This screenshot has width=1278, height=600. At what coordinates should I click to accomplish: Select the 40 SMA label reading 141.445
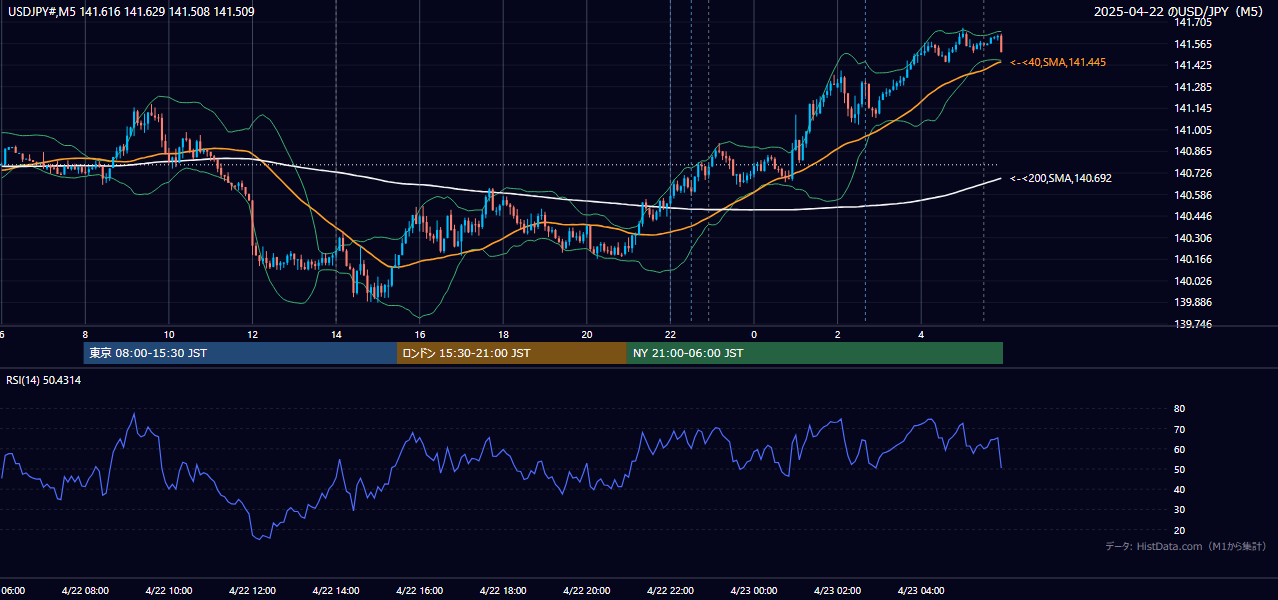(x=1057, y=62)
